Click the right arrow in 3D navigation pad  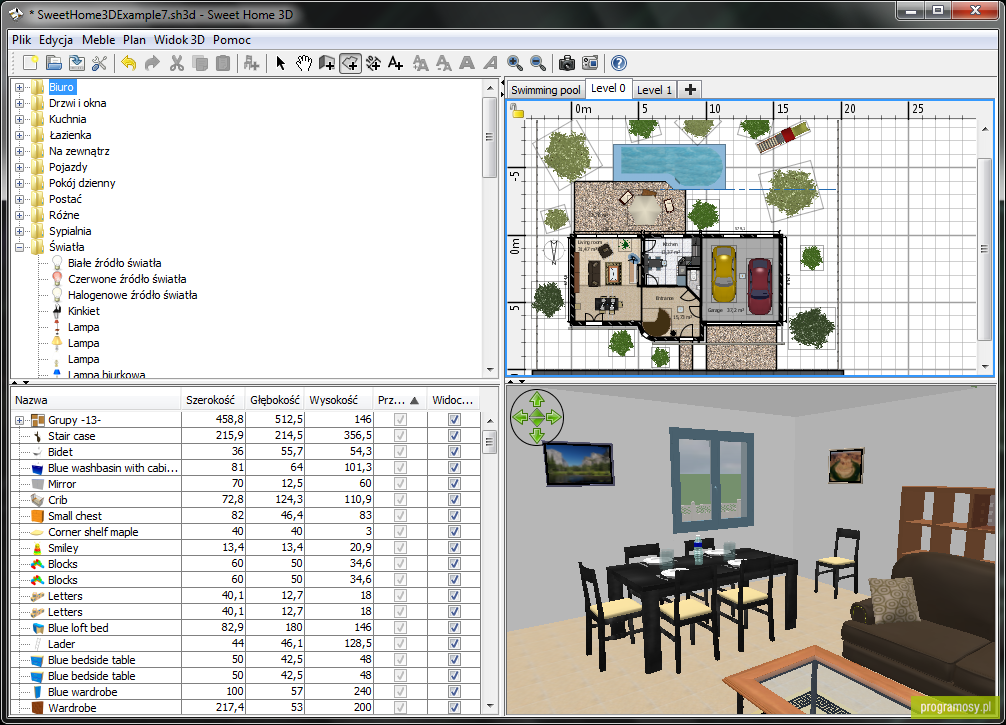coord(553,418)
